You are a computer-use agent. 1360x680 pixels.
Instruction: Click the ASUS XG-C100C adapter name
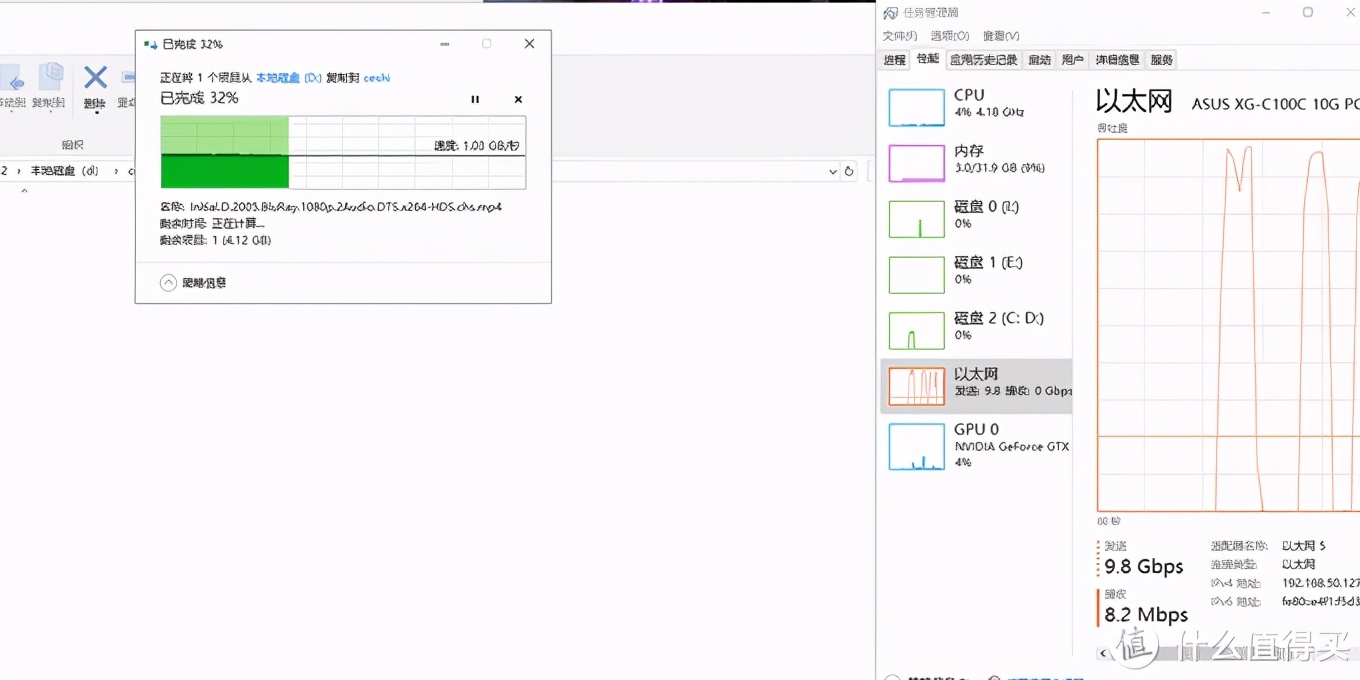[1275, 103]
